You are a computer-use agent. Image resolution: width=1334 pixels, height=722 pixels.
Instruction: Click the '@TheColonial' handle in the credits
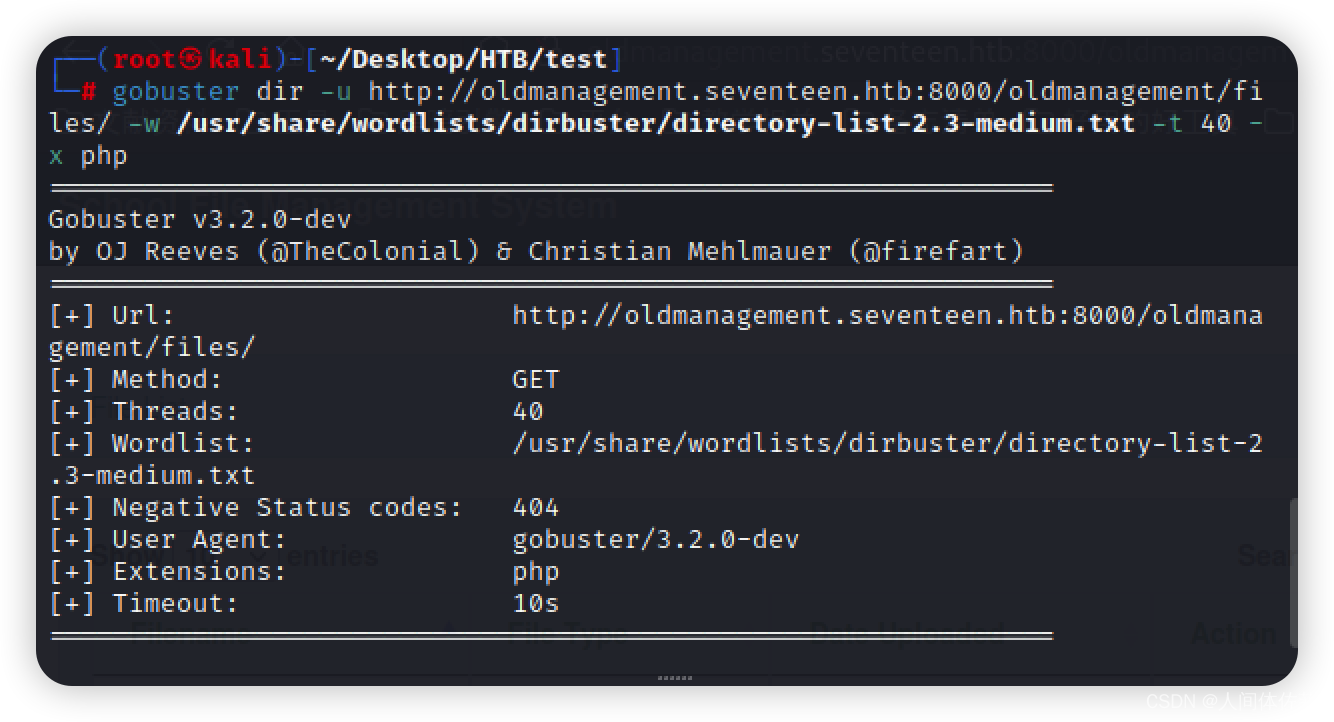coord(368,251)
